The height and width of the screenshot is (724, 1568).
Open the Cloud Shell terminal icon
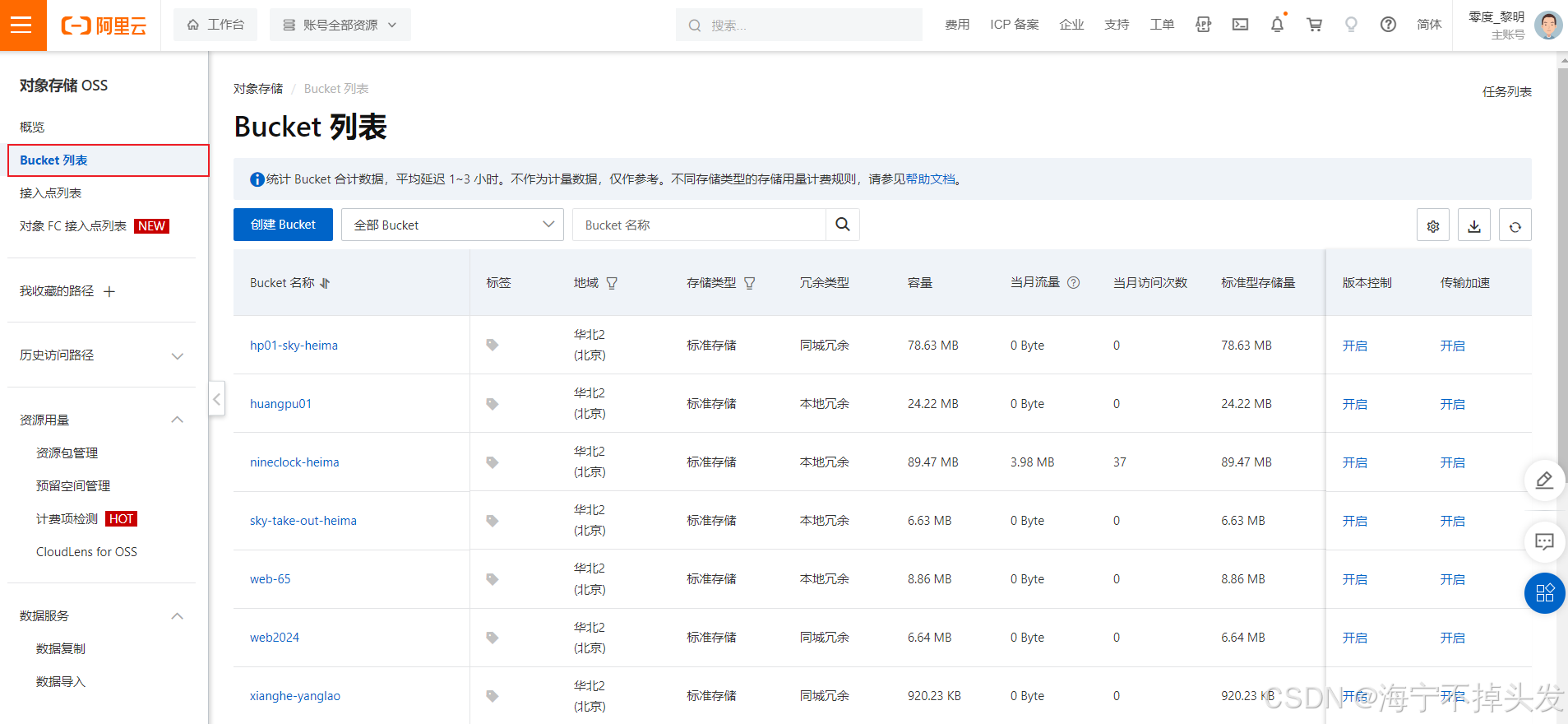pyautogui.click(x=1240, y=25)
